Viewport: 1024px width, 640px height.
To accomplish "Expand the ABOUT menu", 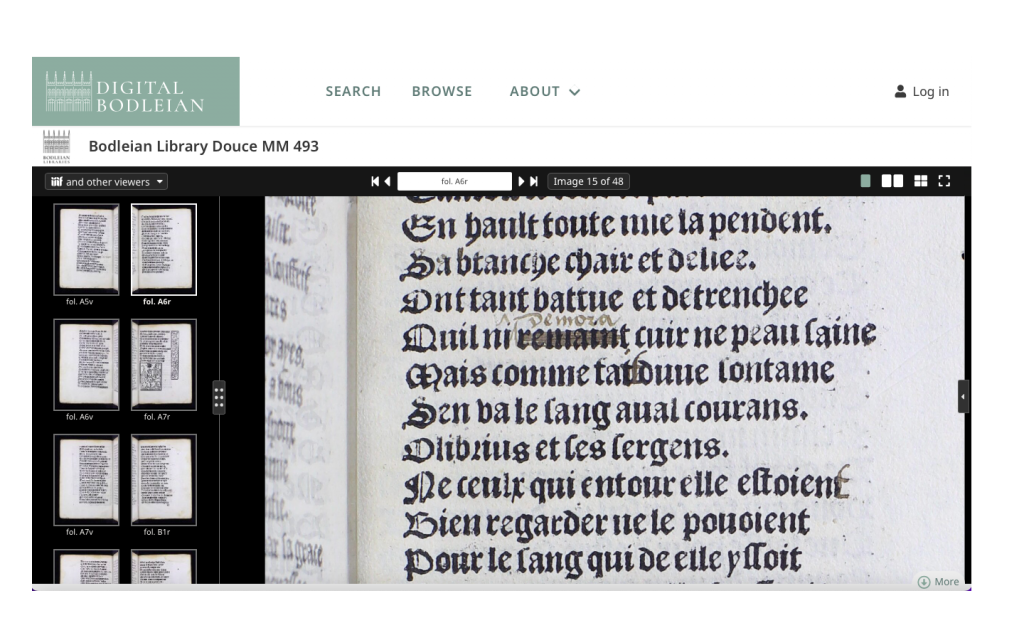I will [x=545, y=91].
